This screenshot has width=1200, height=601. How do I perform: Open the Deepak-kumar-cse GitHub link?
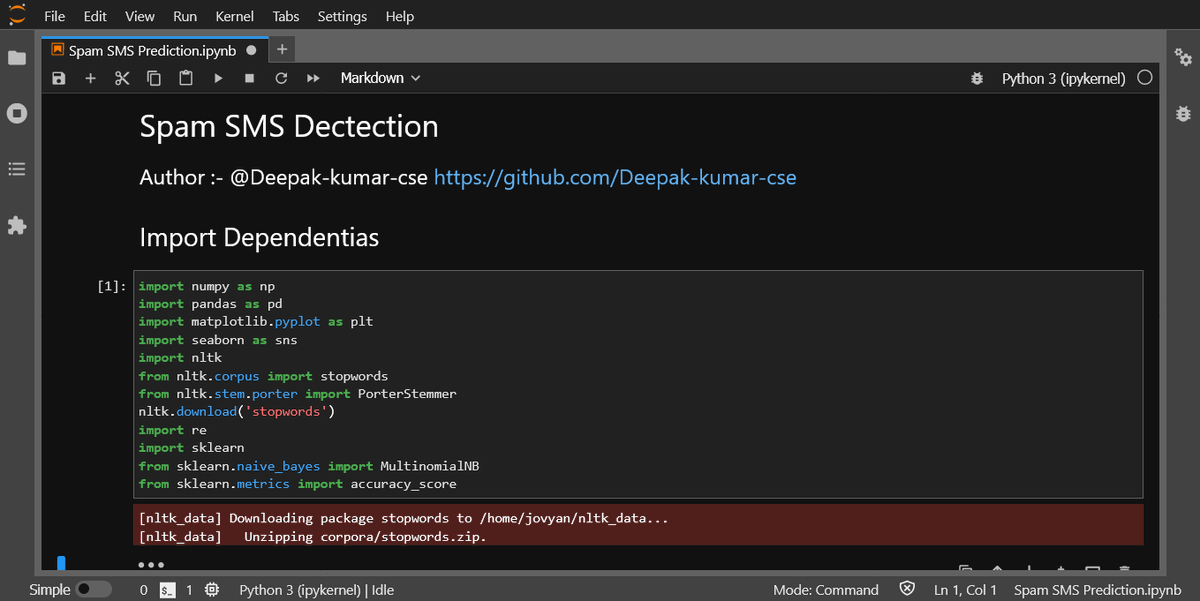click(615, 178)
